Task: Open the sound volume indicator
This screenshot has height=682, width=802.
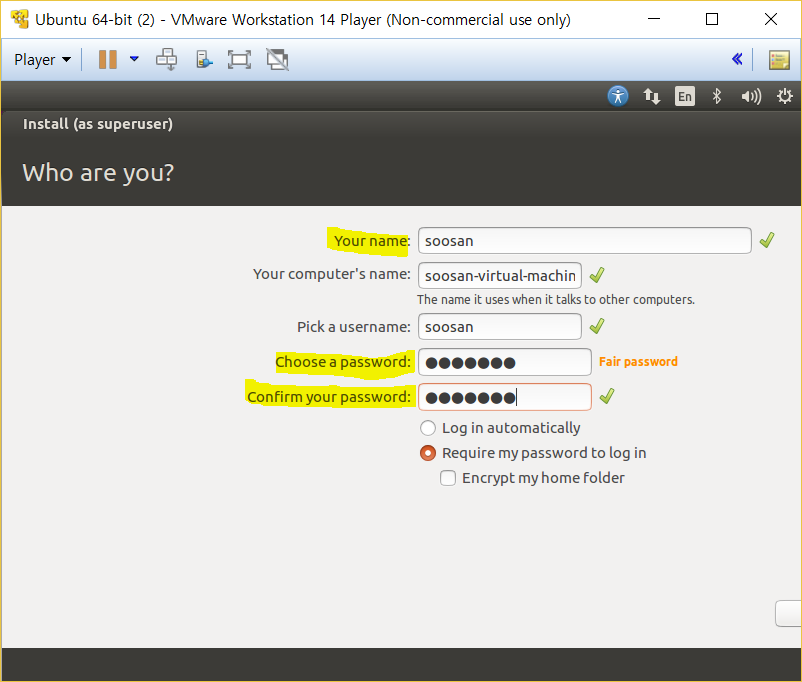Action: tap(750, 96)
